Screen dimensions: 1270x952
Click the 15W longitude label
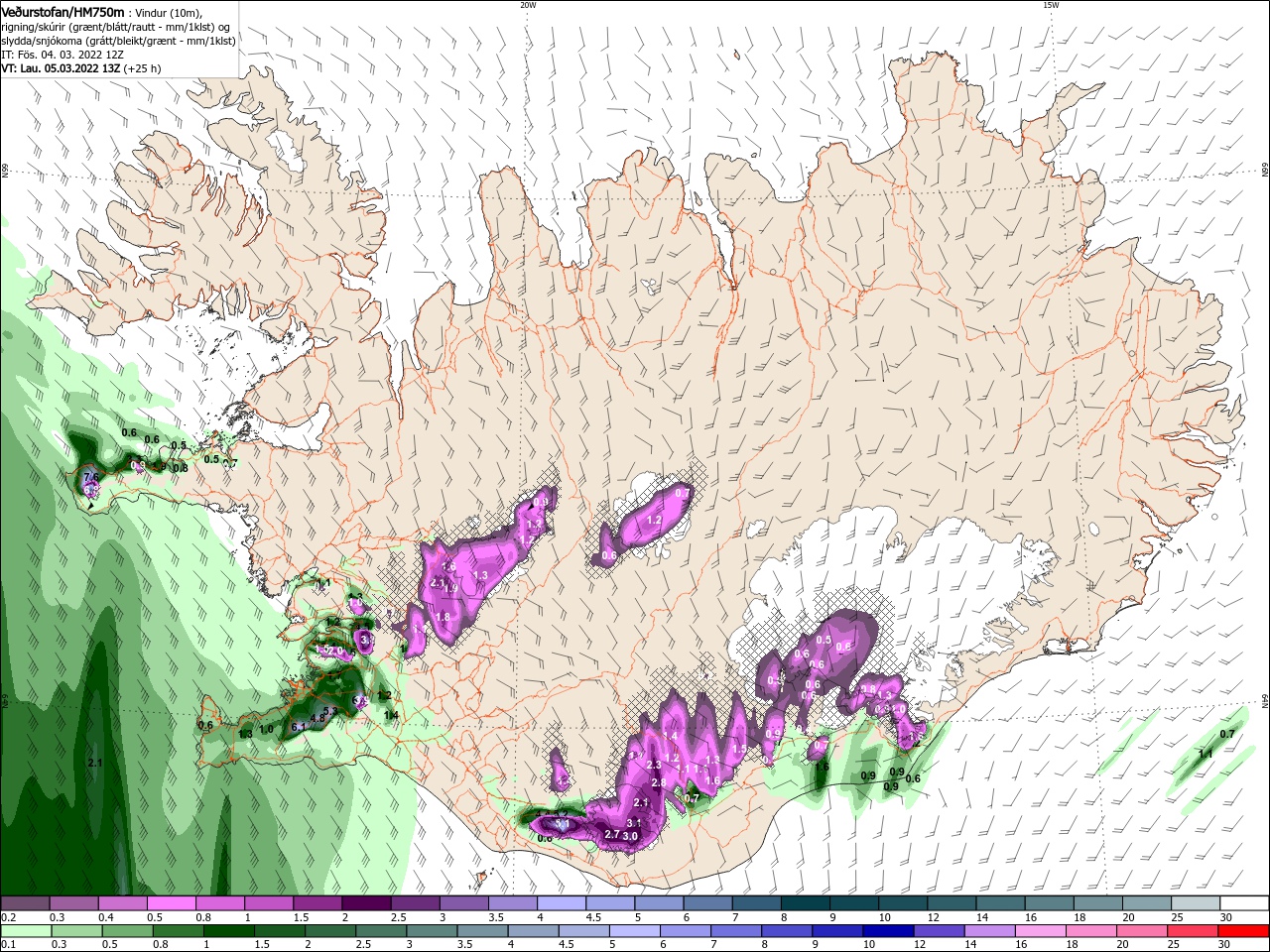[x=1051, y=5]
